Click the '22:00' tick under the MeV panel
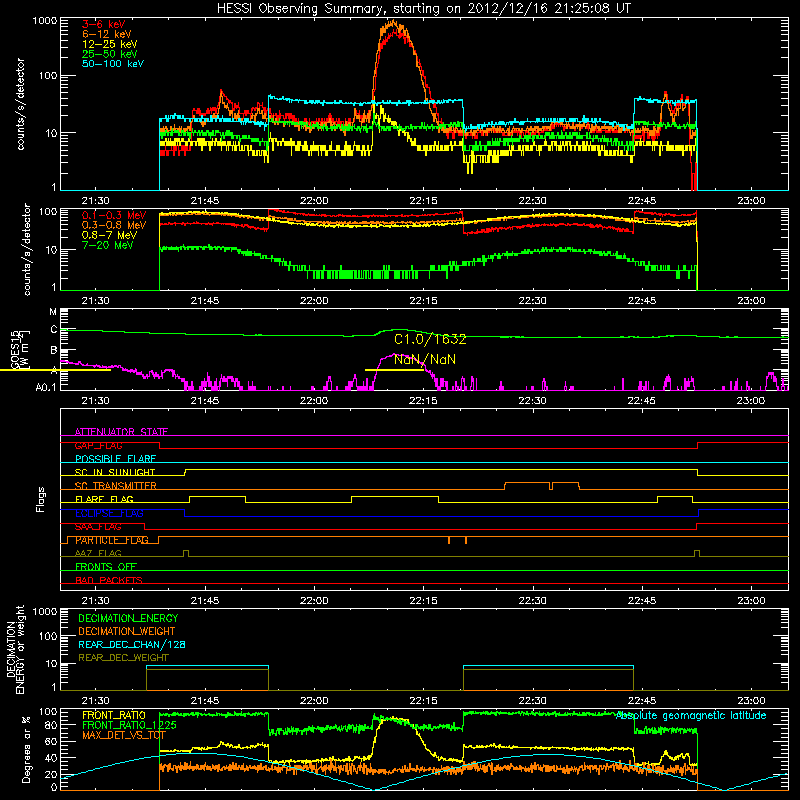This screenshot has width=800, height=800. [x=314, y=301]
